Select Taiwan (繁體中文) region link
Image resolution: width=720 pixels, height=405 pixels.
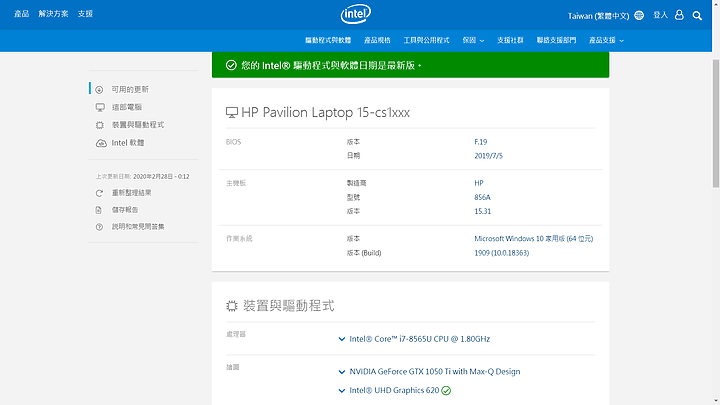[x=598, y=16]
